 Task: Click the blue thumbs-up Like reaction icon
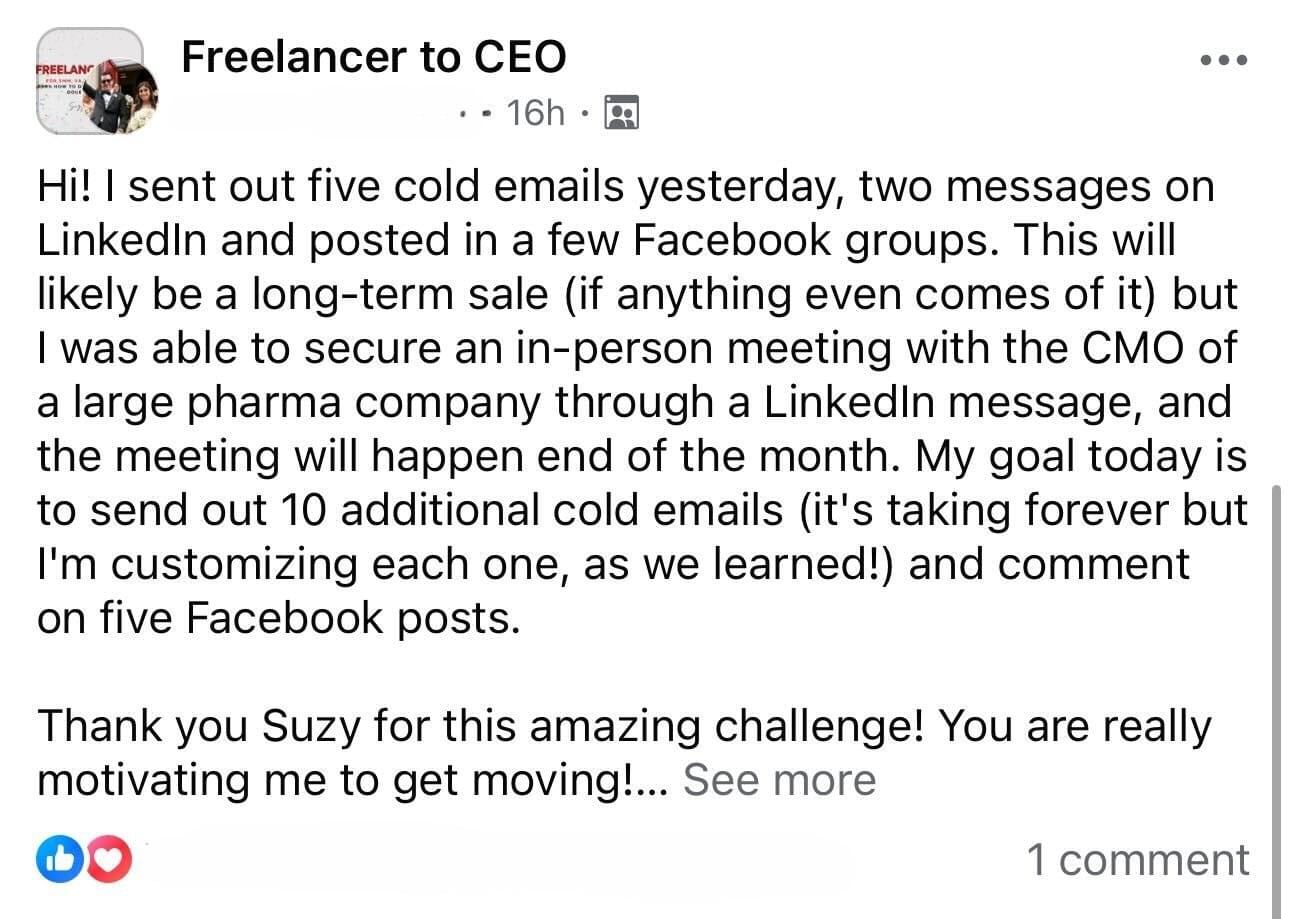point(53,859)
